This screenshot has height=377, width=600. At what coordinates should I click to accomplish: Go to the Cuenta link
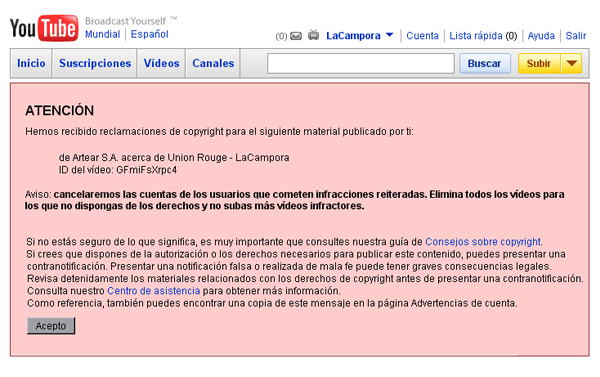click(x=422, y=36)
